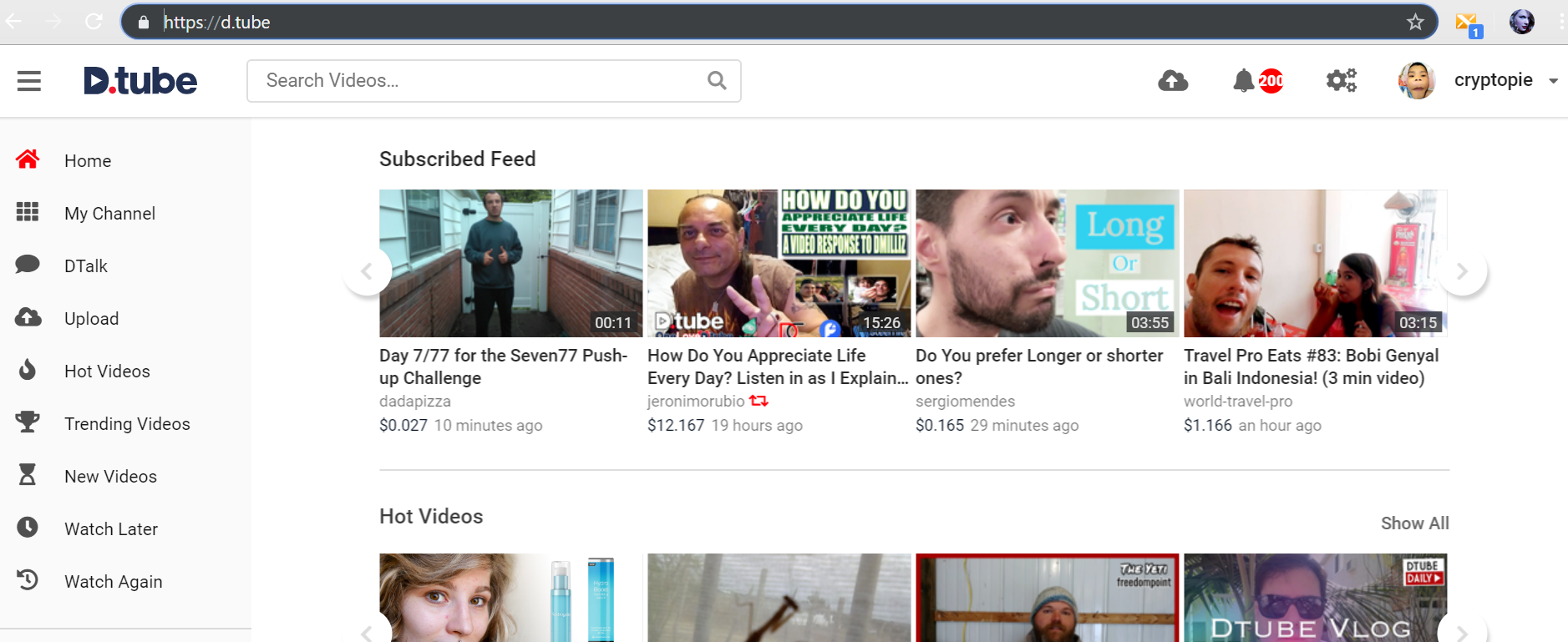Open the settings gears icon
The height and width of the screenshot is (642, 1568).
click(x=1342, y=81)
